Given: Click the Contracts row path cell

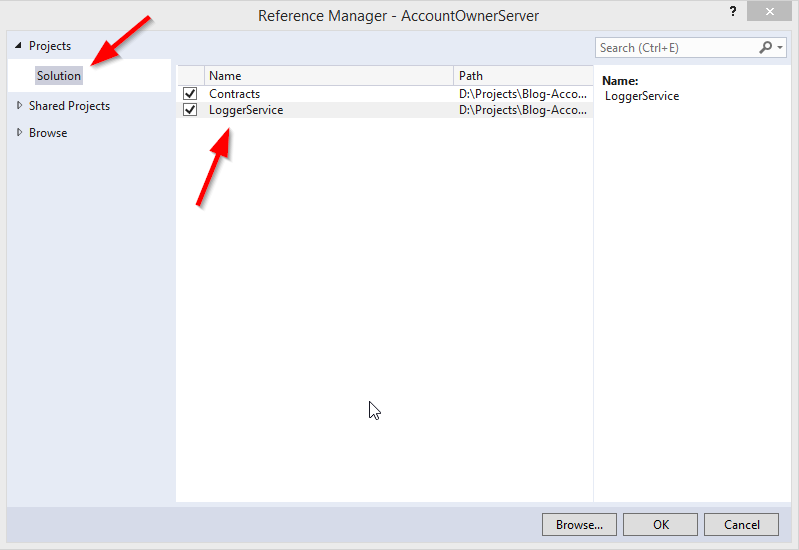Looking at the screenshot, I should (522, 94).
